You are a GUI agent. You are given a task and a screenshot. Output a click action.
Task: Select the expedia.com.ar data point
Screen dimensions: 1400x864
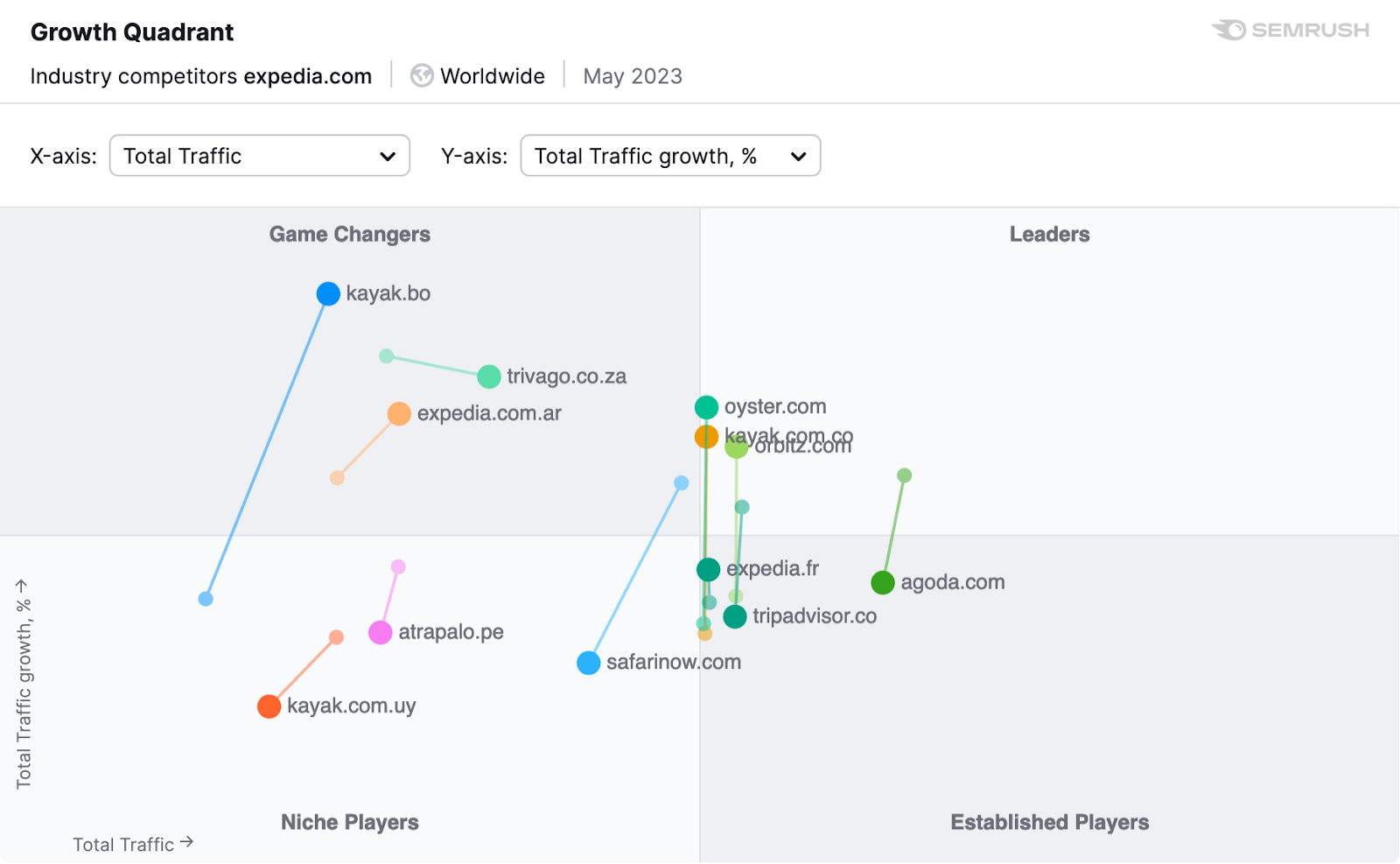click(399, 413)
